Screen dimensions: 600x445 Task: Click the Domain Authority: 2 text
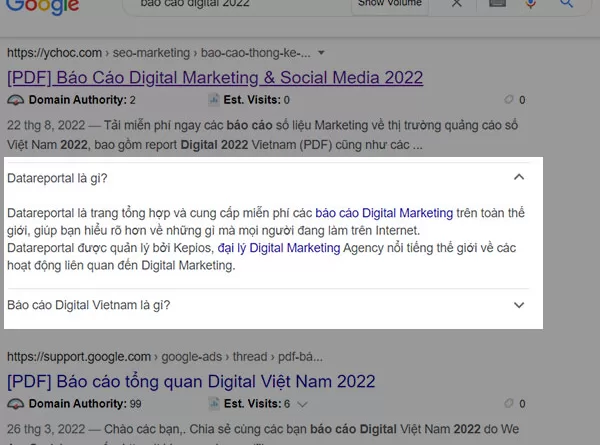point(82,100)
